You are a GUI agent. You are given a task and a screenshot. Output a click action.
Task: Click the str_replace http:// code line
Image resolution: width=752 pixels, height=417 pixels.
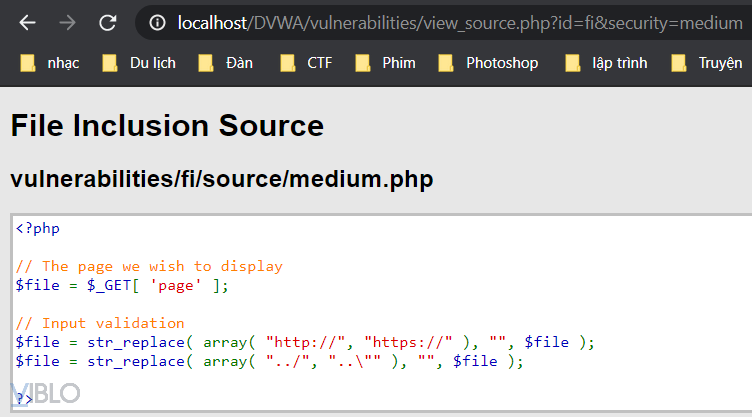(x=305, y=342)
